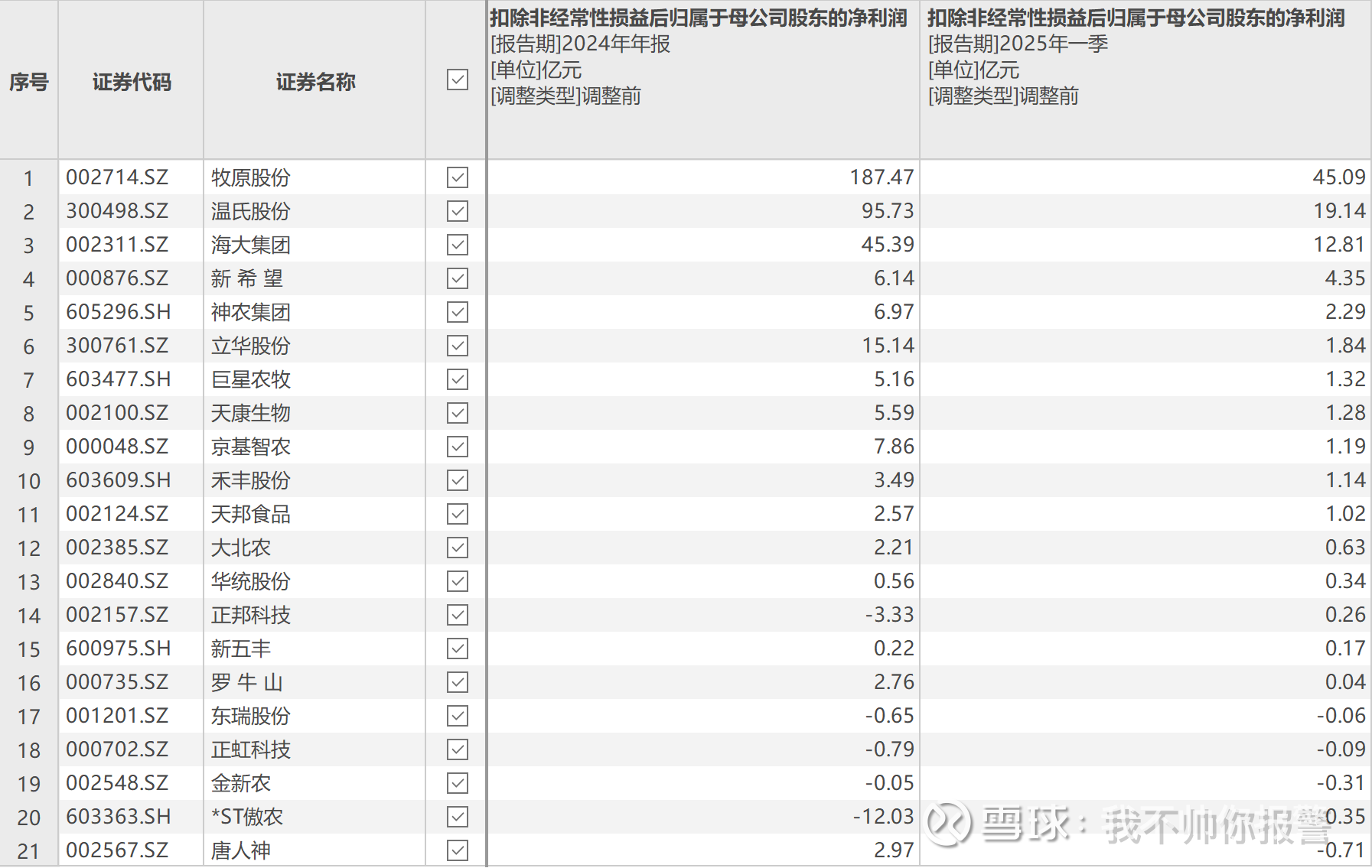The image size is (1372, 868).
Task: Uncheck the checkbox for 牧原股份
Action: [x=458, y=177]
